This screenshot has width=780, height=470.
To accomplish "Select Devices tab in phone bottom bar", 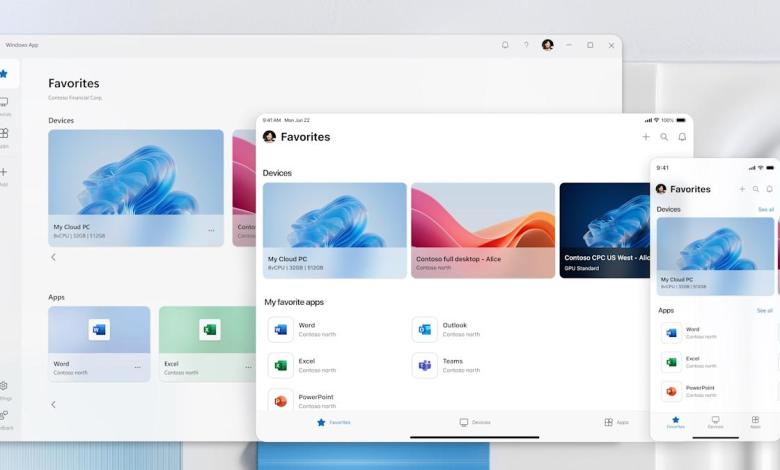I will [715, 423].
